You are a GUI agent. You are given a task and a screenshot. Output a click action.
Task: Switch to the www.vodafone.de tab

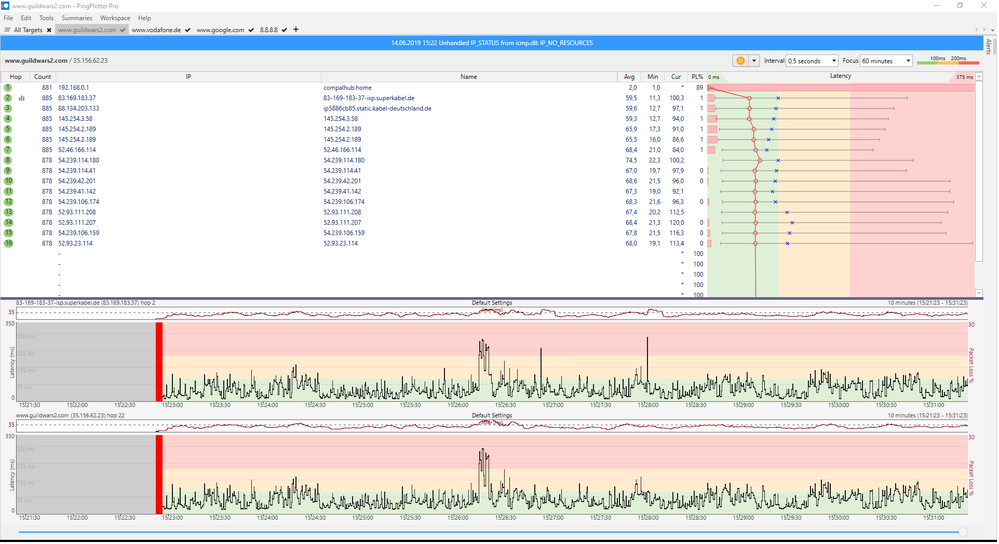click(x=157, y=30)
